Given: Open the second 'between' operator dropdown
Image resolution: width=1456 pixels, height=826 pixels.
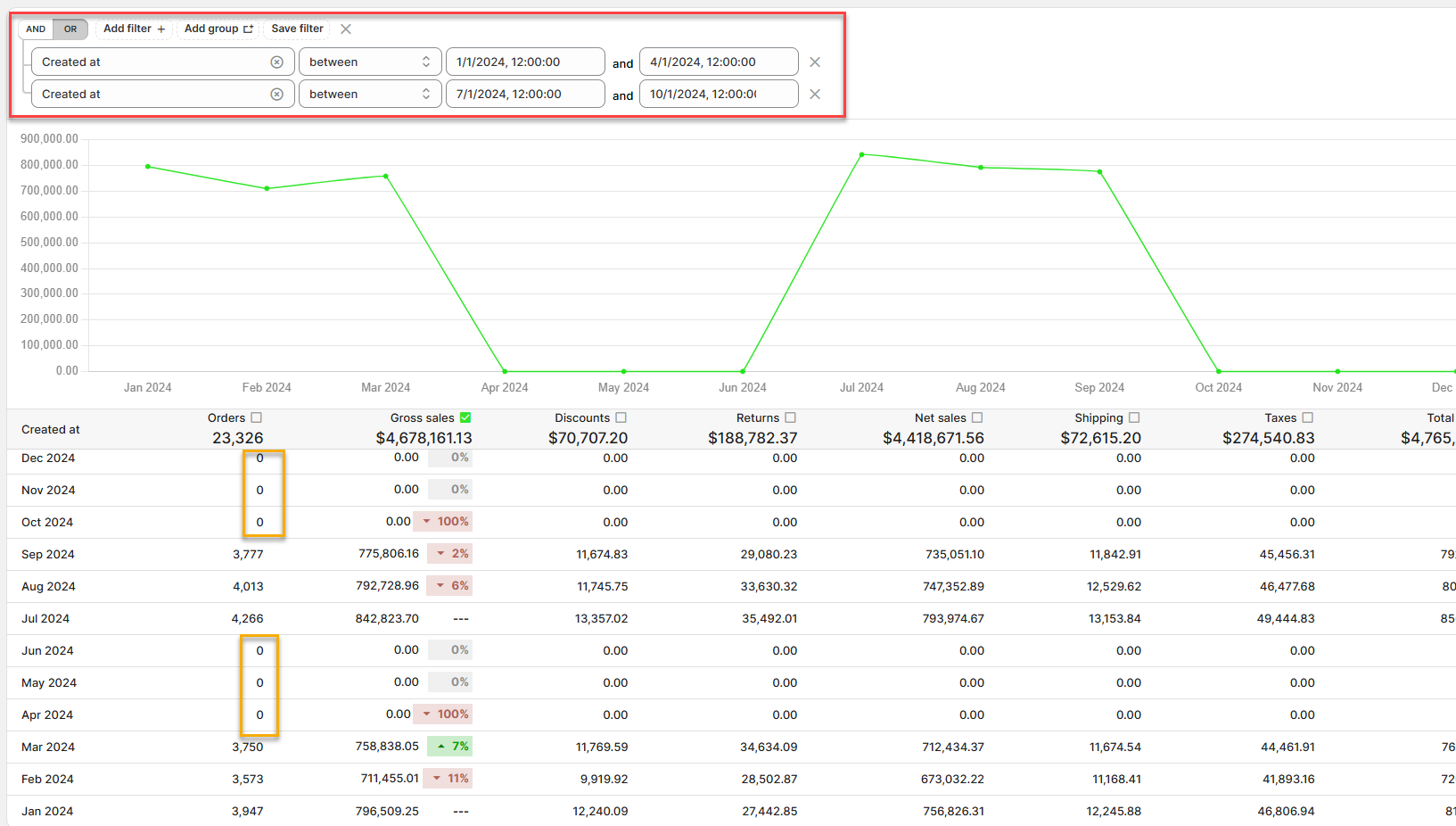Looking at the screenshot, I should [x=369, y=95].
